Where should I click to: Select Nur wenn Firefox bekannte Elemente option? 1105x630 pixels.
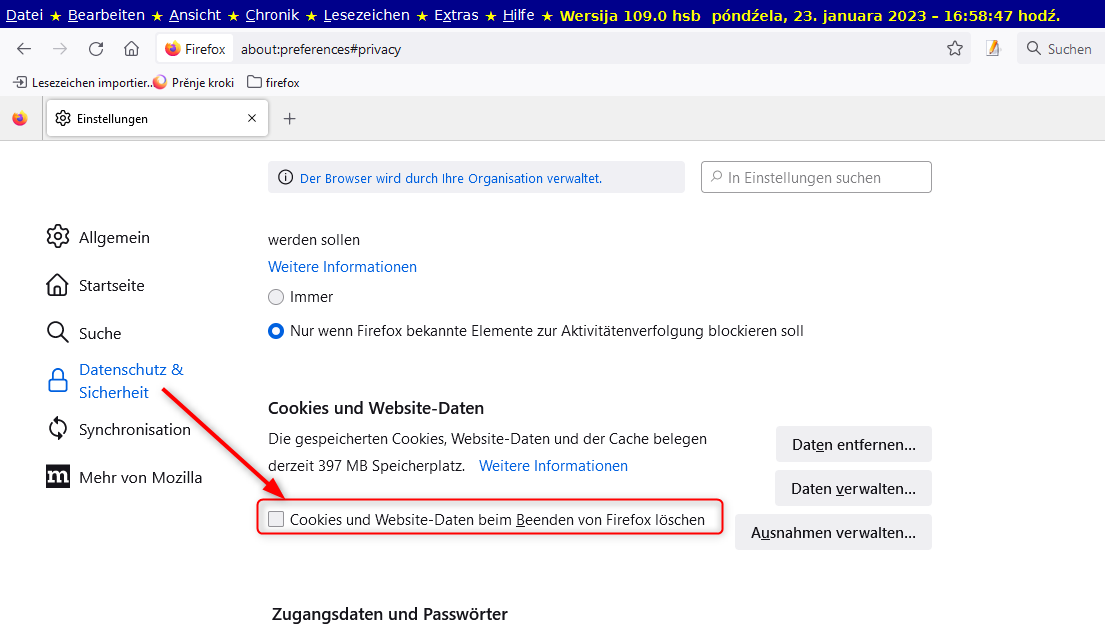276,331
